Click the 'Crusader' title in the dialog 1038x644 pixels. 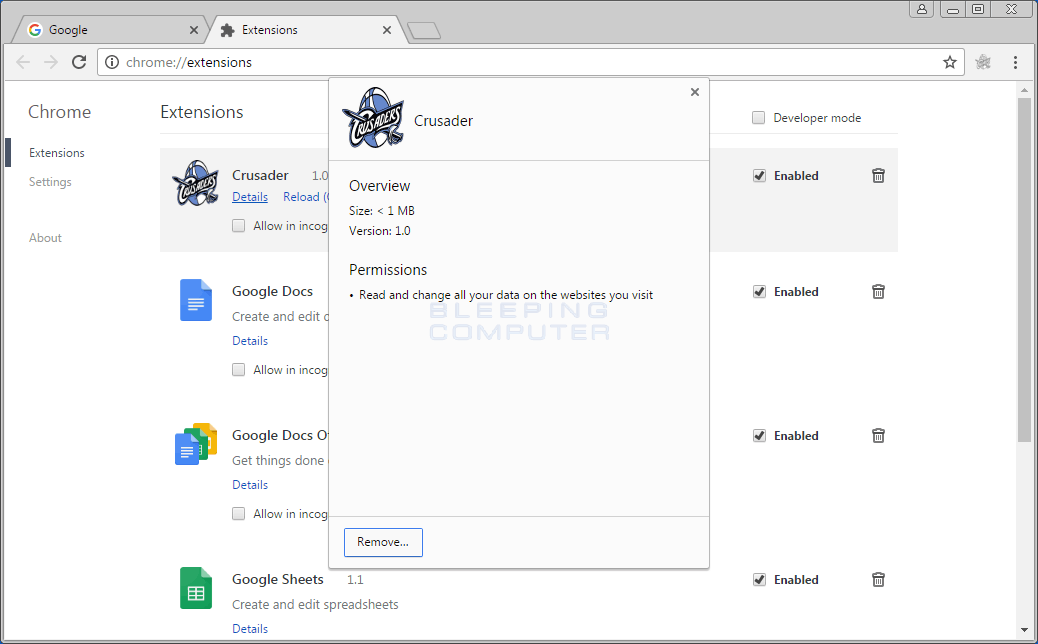point(444,121)
